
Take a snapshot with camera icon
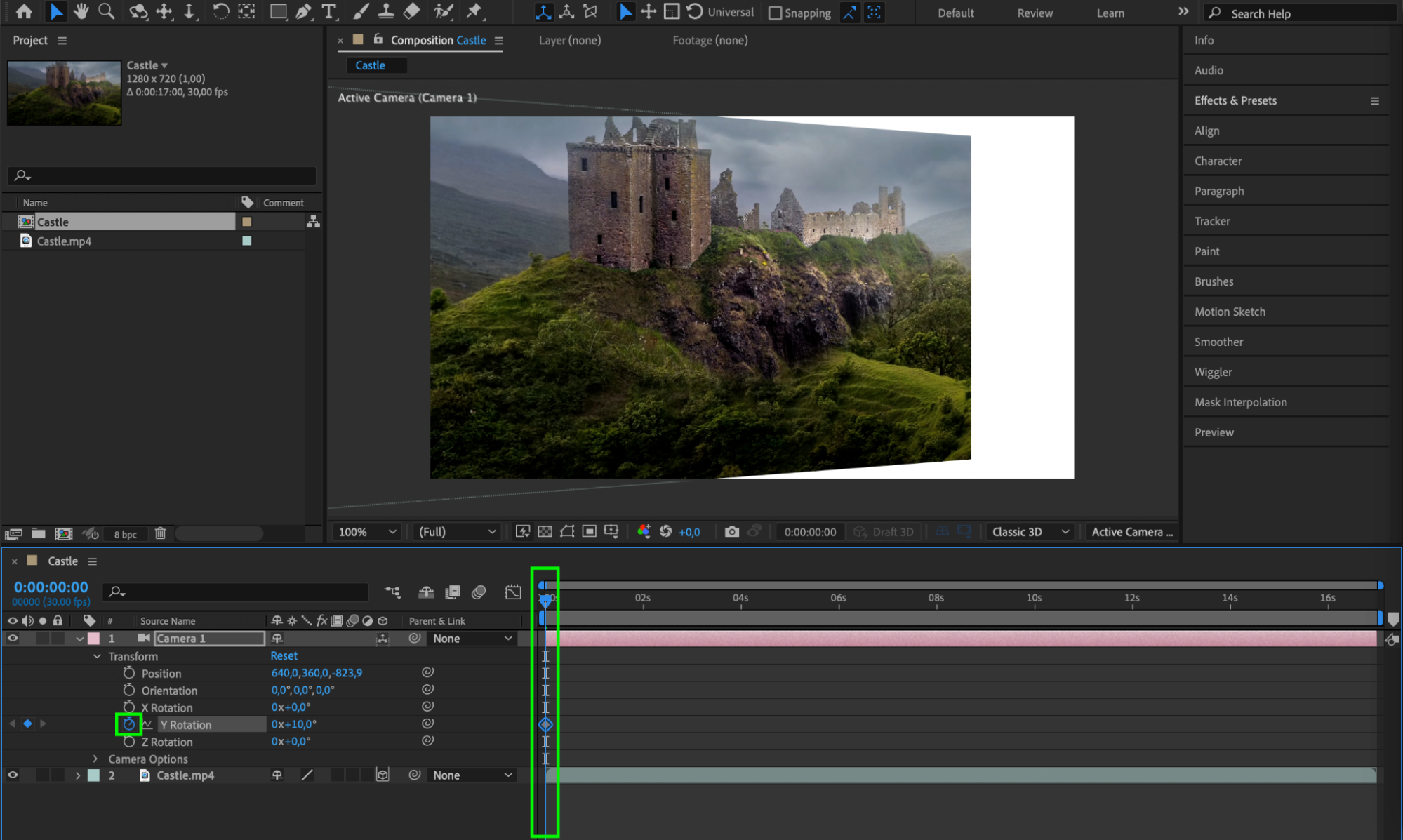[731, 532]
